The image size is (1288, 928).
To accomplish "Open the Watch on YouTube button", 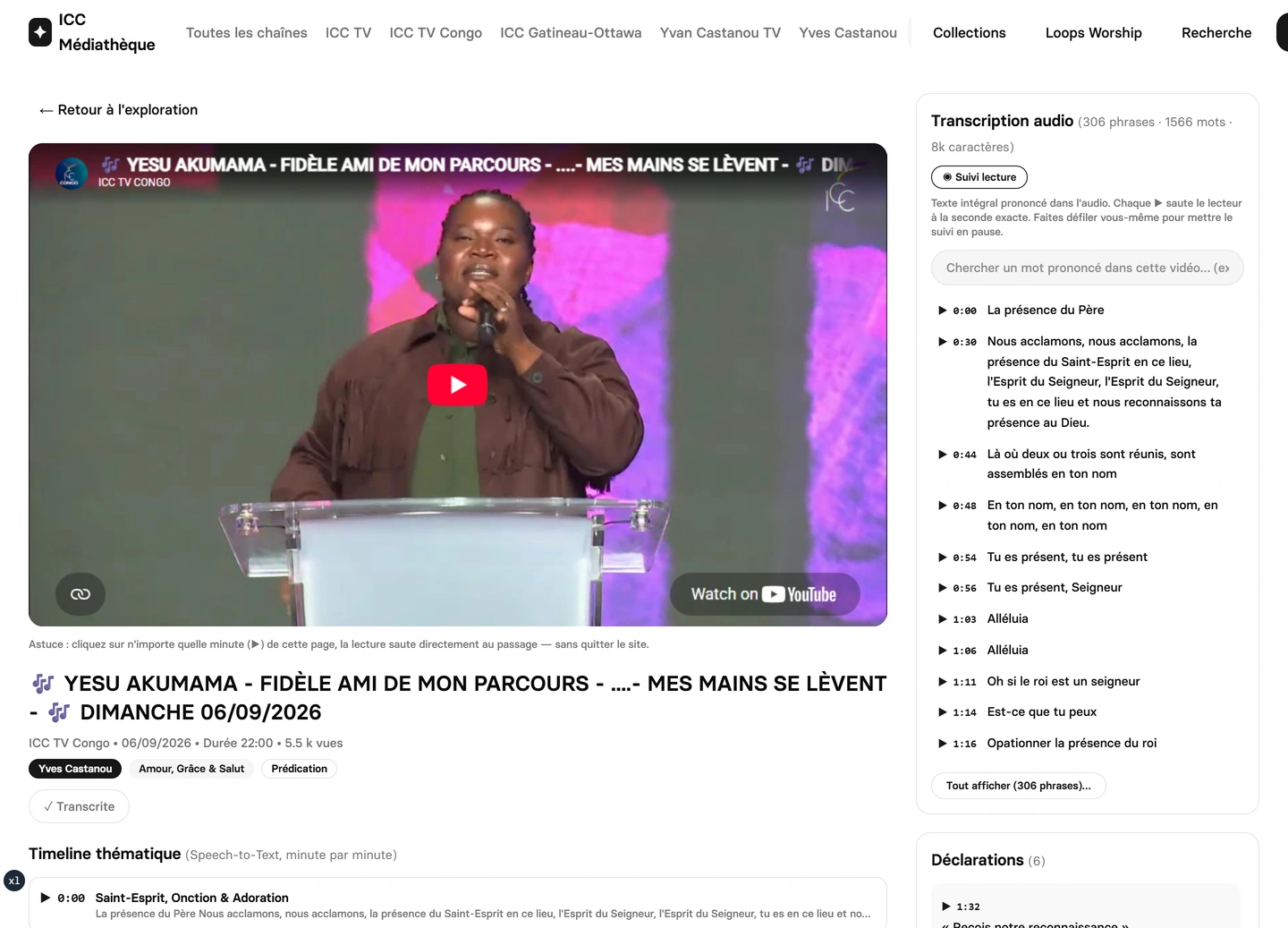I will 764,594.
